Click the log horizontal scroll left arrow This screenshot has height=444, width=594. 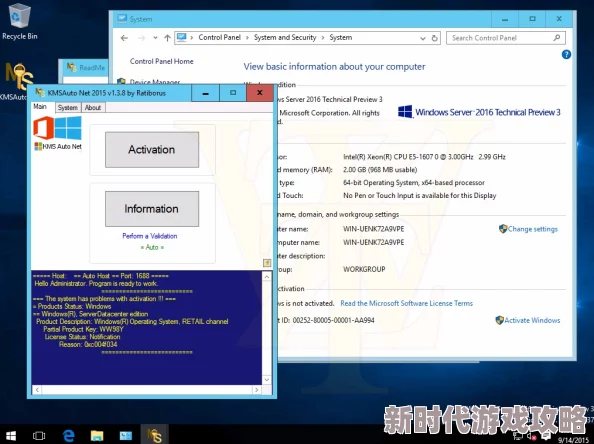tap(37, 389)
